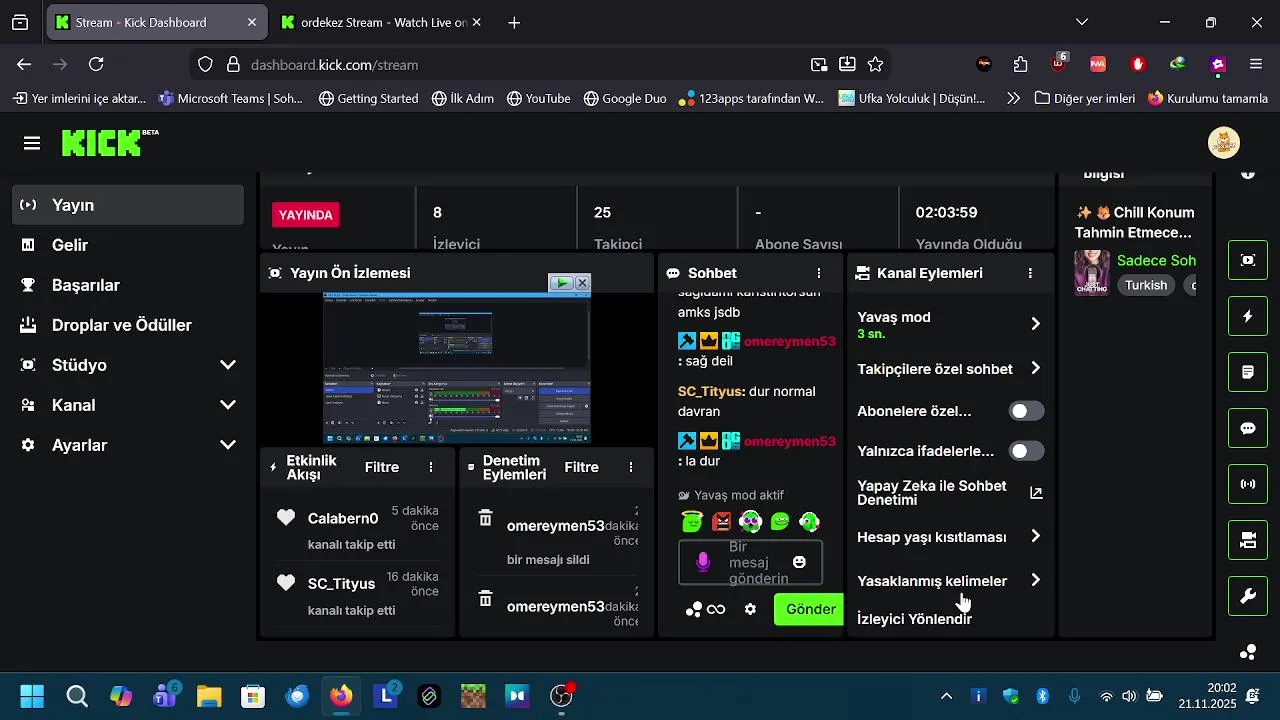
Task: Open the emoji picker in message box
Action: [x=799, y=562]
